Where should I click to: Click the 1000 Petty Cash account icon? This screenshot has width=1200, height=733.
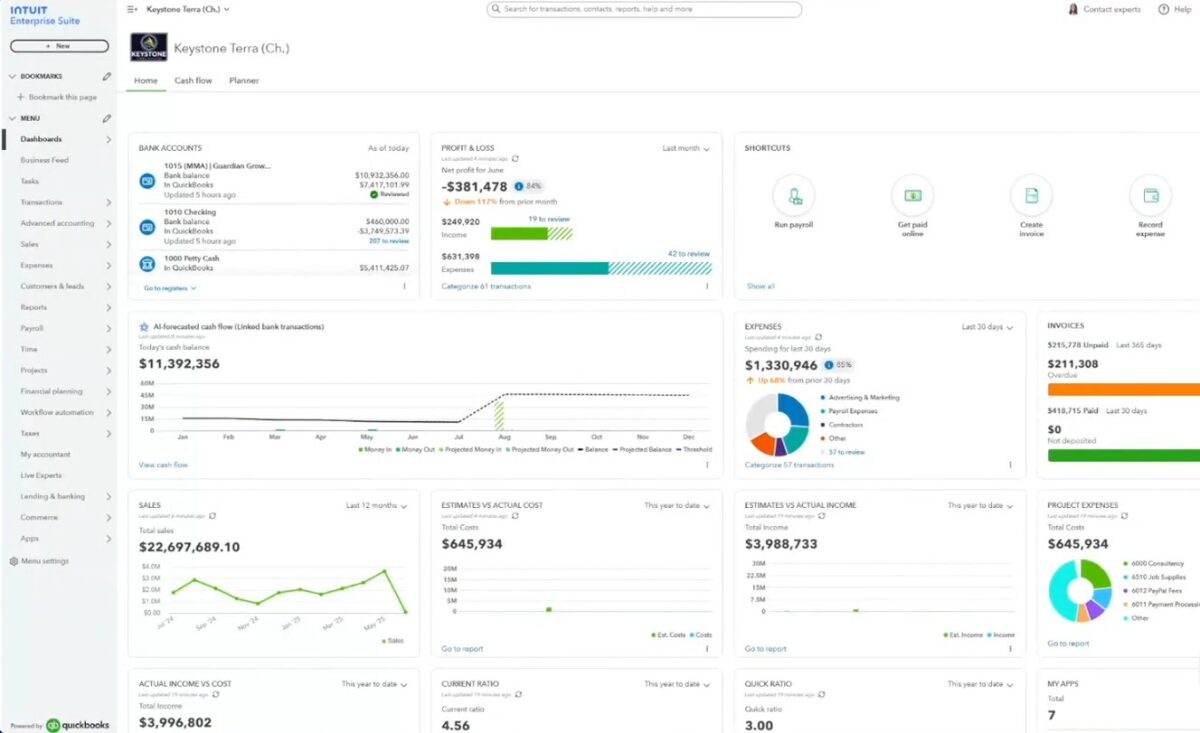pos(147,264)
